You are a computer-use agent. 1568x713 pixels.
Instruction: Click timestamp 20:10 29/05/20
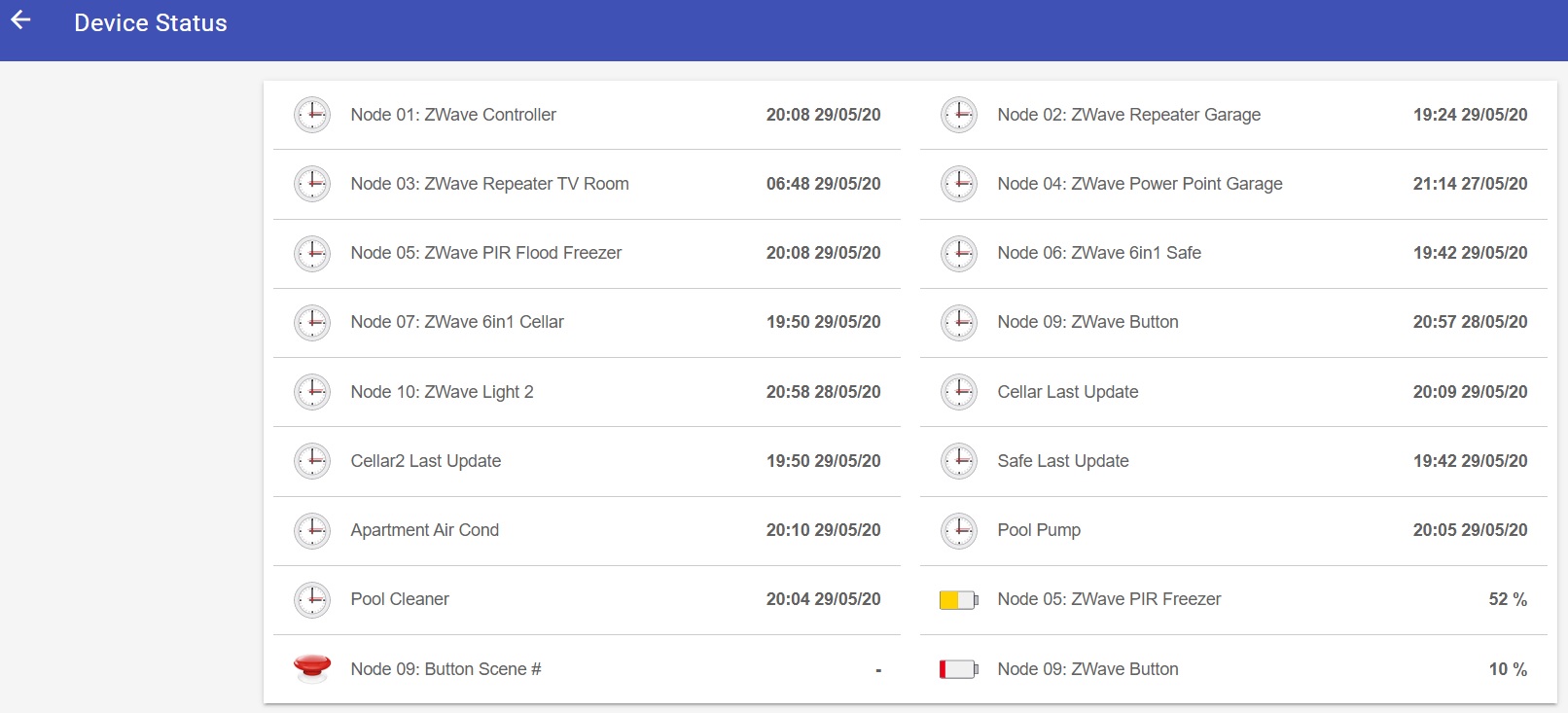coord(824,530)
